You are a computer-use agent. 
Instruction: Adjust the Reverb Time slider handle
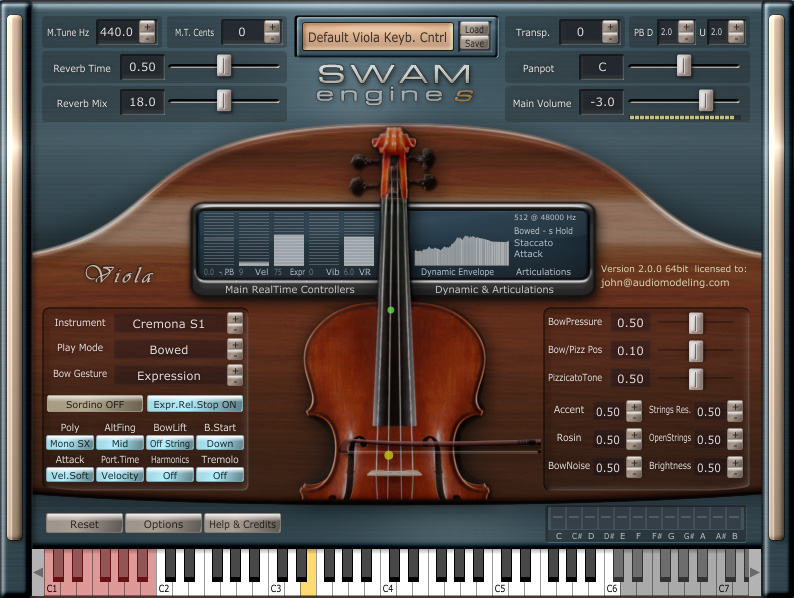click(224, 66)
